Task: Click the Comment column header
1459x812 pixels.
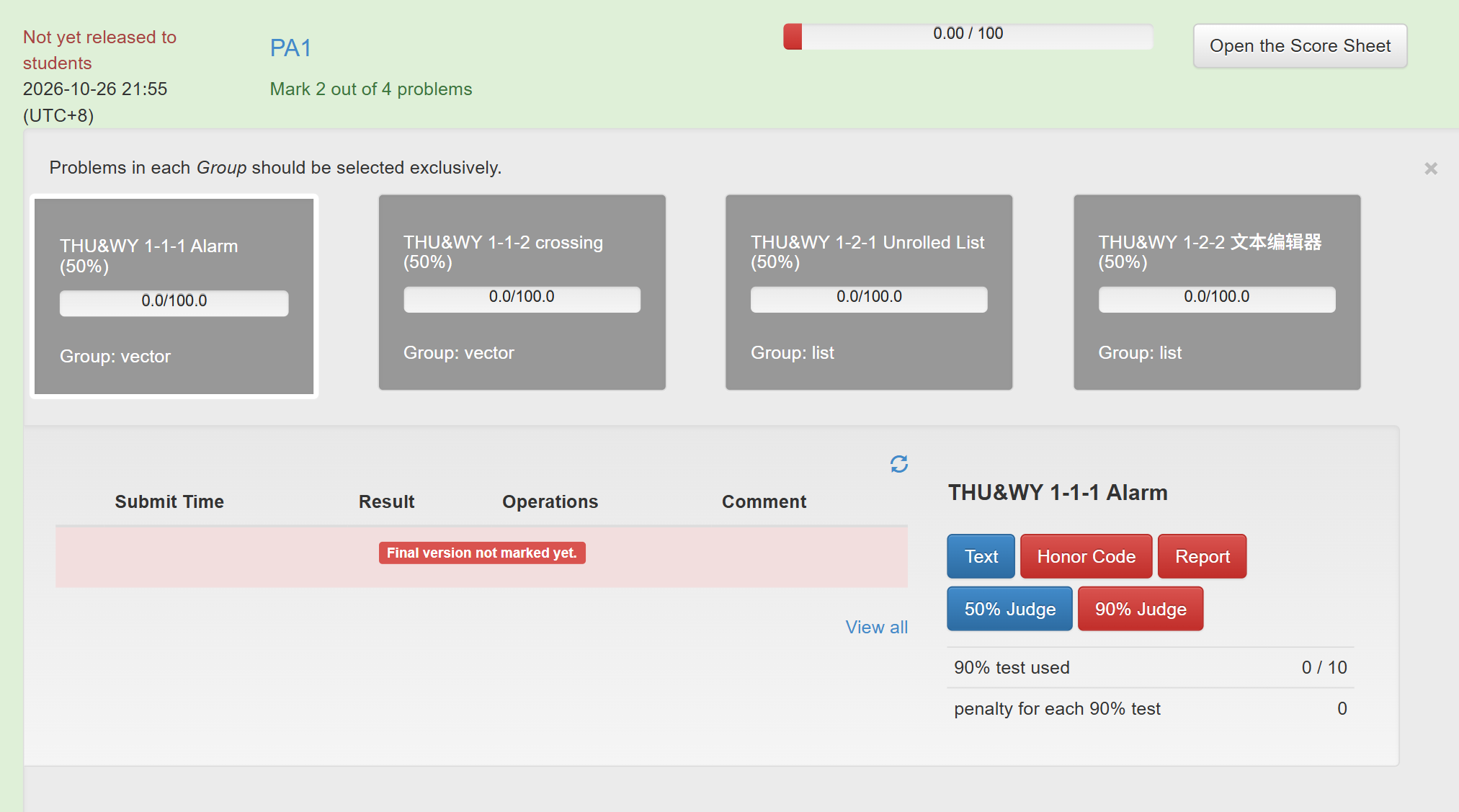Action: 764,501
